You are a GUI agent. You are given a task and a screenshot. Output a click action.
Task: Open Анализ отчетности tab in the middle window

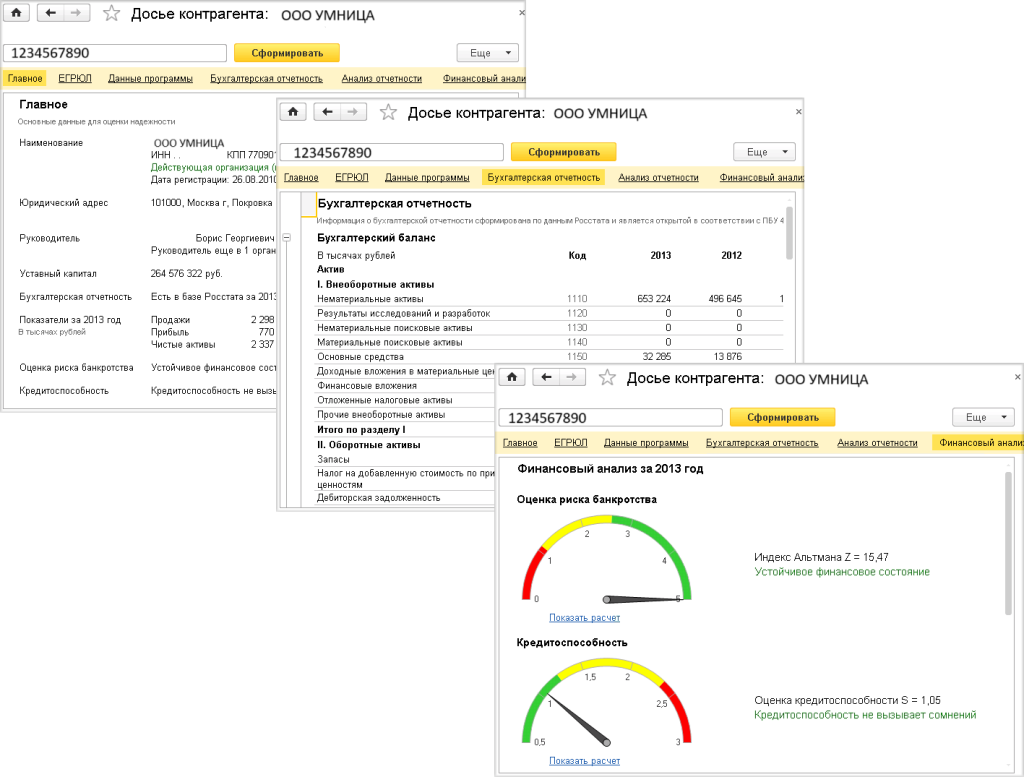658,178
